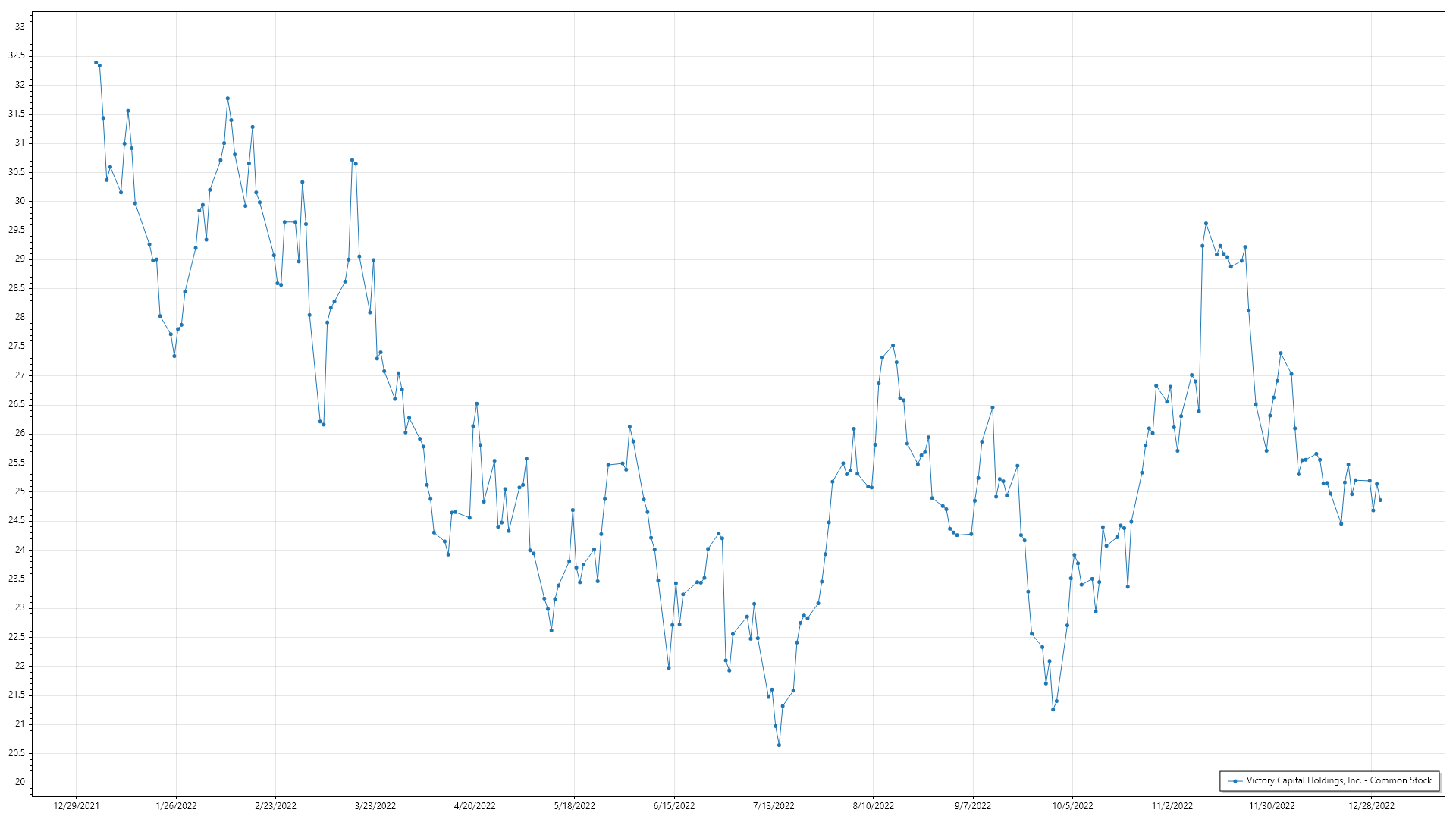
Task: Click the first data point near 32.4
Action: pyautogui.click(x=96, y=63)
